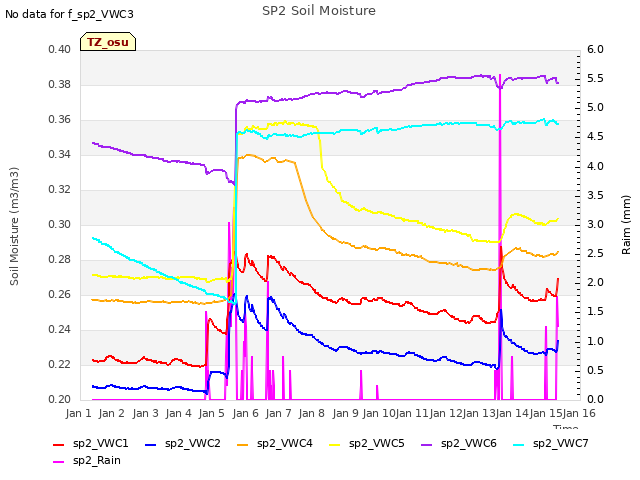The height and width of the screenshot is (480, 640).
Task: Click the Jan 3 x-axis tick label
Action: coord(145,413)
